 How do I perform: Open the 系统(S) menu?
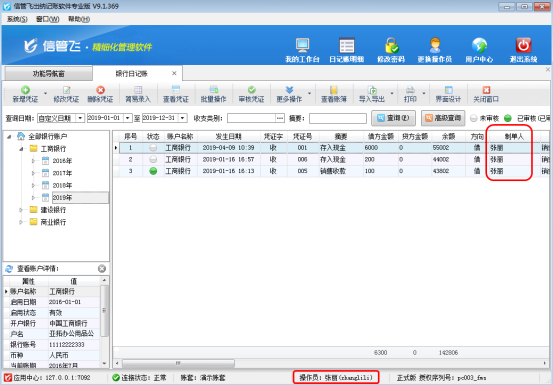17,19
